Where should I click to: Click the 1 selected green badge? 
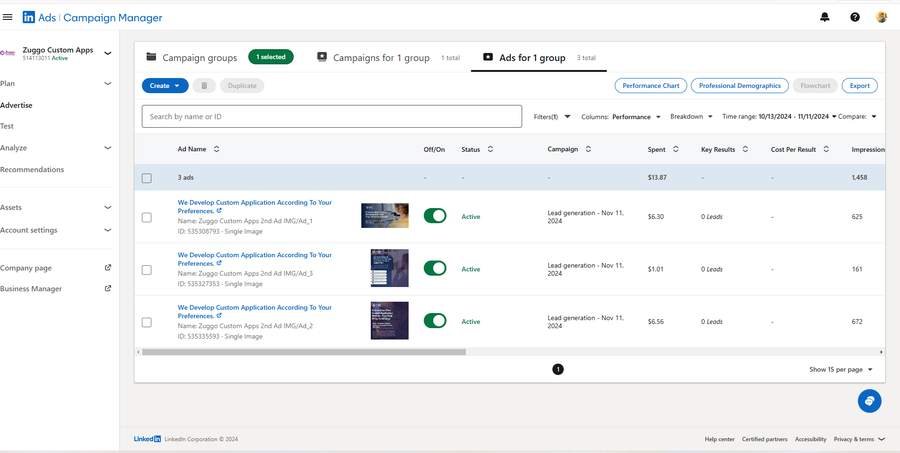click(271, 57)
